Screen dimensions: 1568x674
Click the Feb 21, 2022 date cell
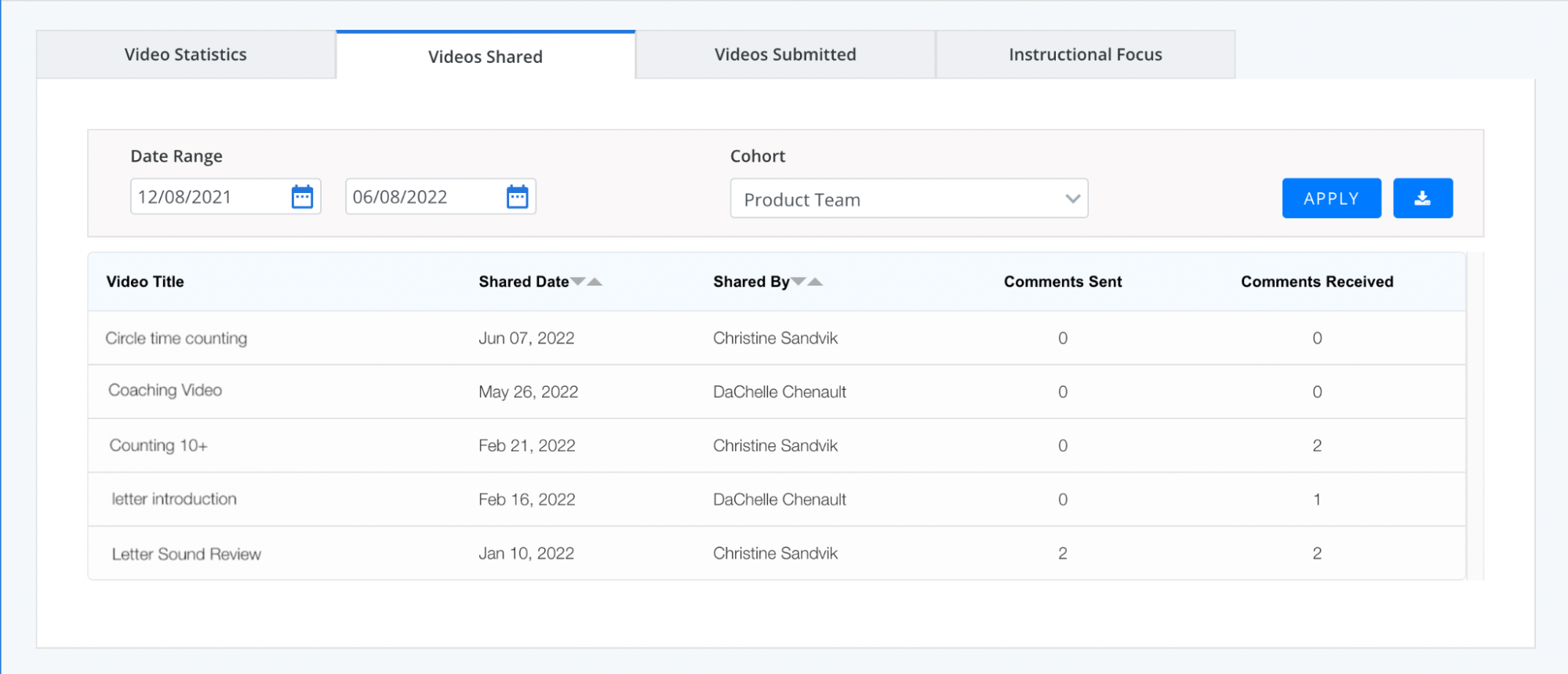[x=527, y=446]
